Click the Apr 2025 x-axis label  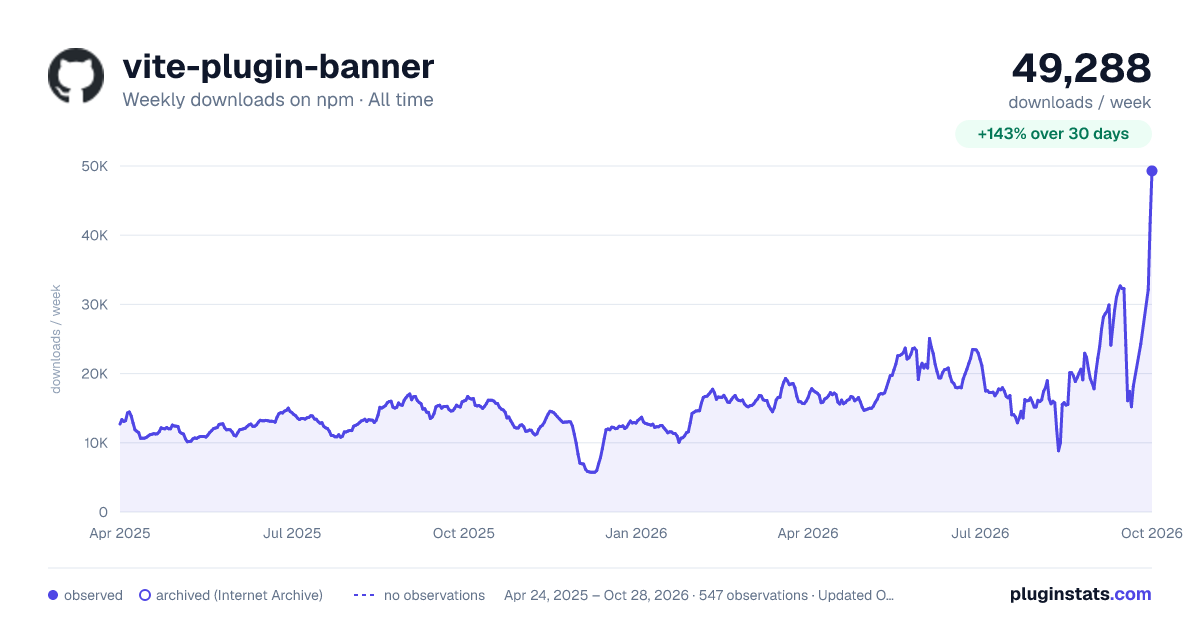[120, 533]
